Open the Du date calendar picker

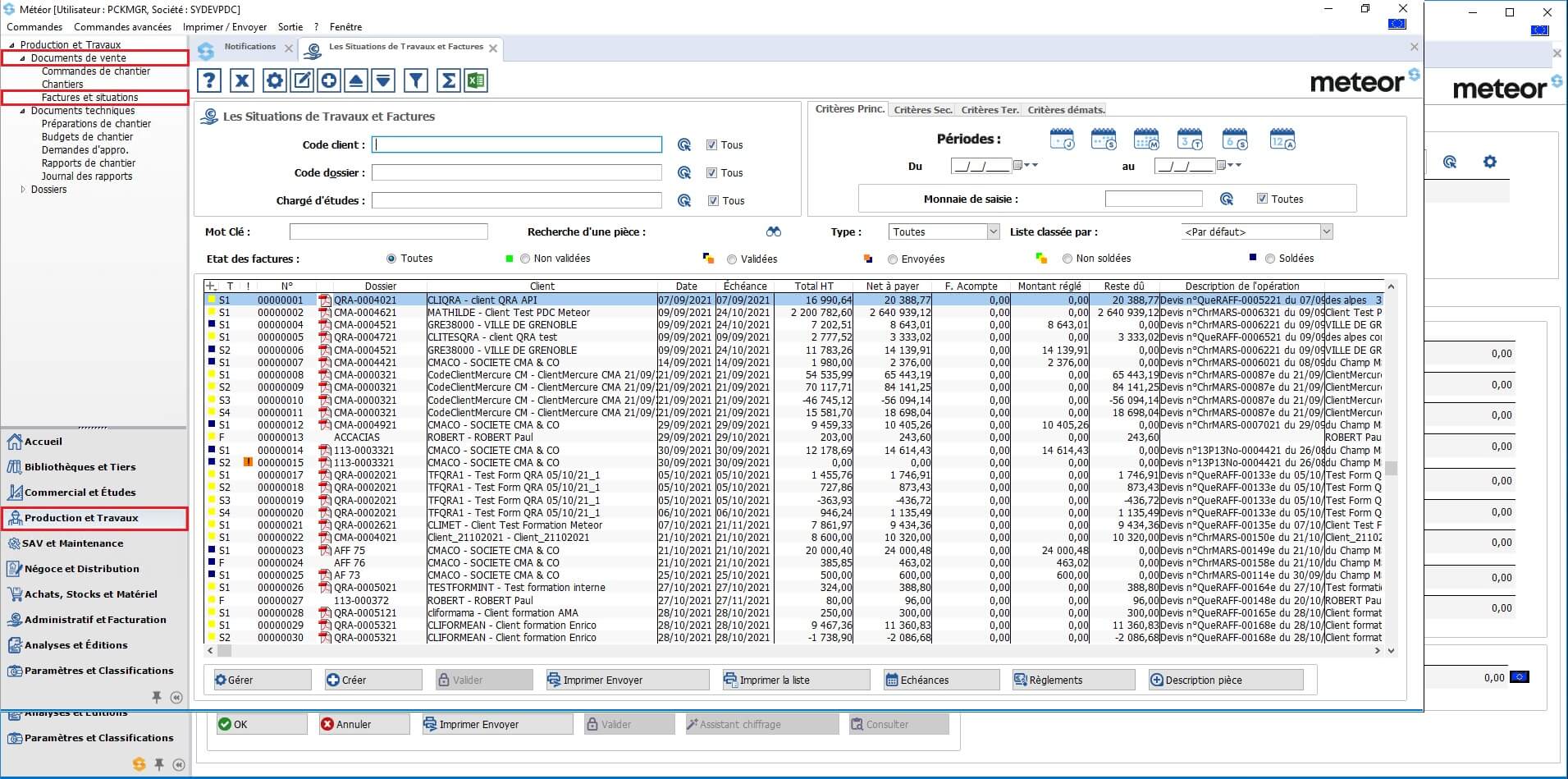click(1018, 166)
